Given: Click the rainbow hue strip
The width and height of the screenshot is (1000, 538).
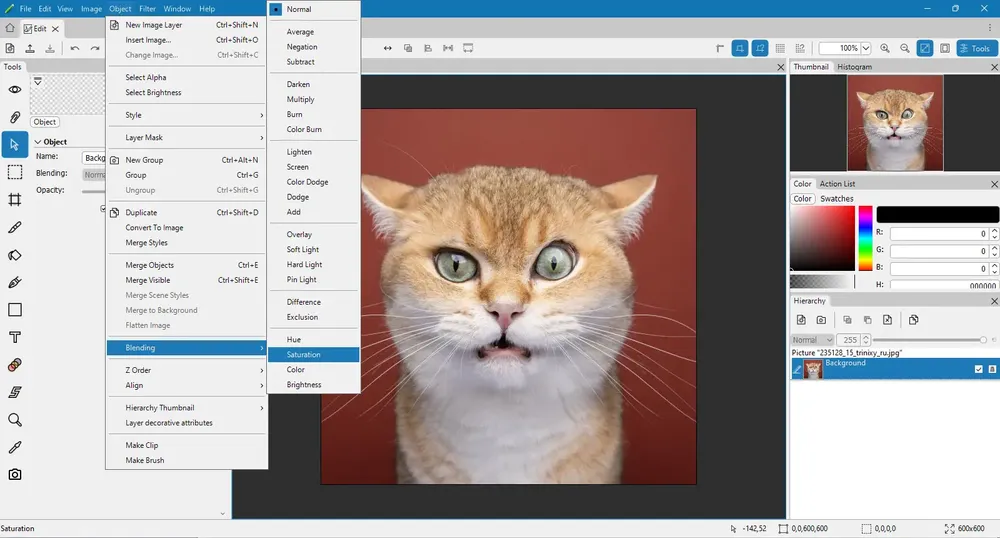Looking at the screenshot, I should point(865,238).
